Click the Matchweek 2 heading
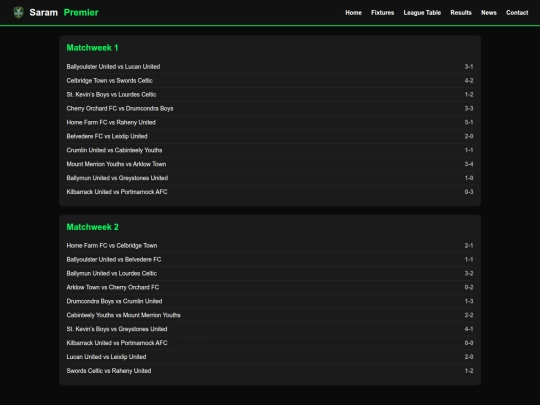The height and width of the screenshot is (405, 540). pos(92,227)
